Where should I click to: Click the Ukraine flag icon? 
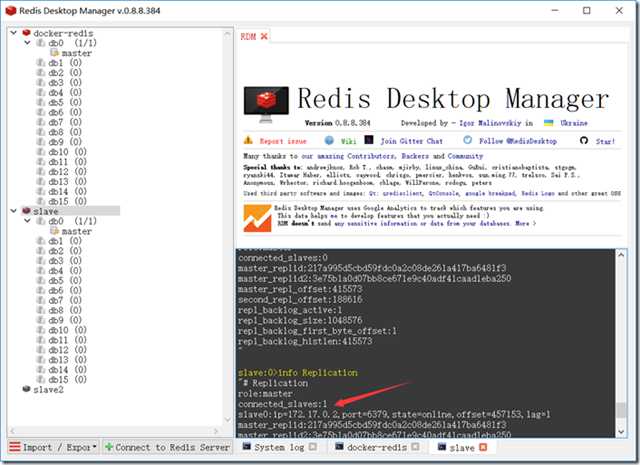(549, 123)
